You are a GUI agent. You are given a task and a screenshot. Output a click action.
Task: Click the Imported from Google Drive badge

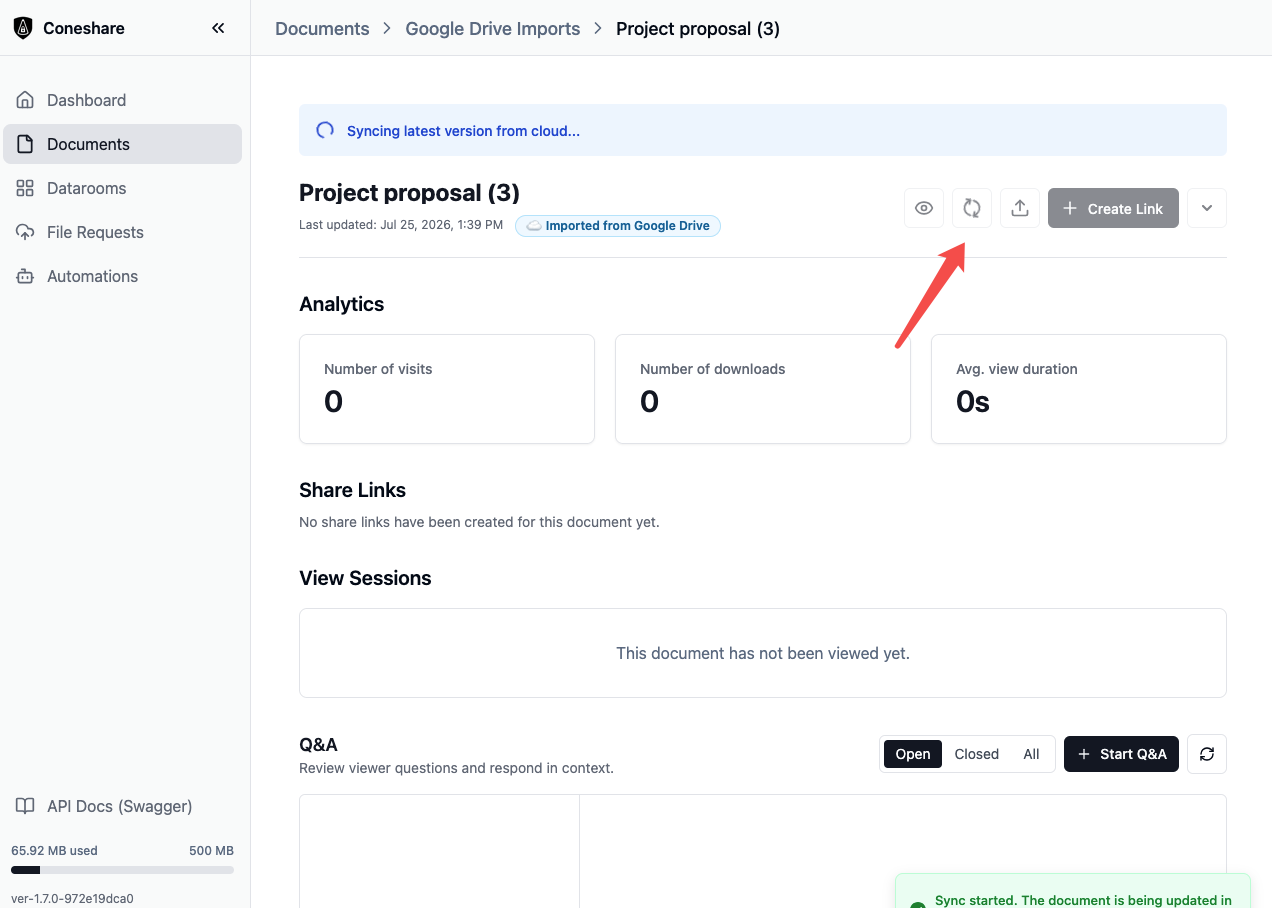[618, 226]
